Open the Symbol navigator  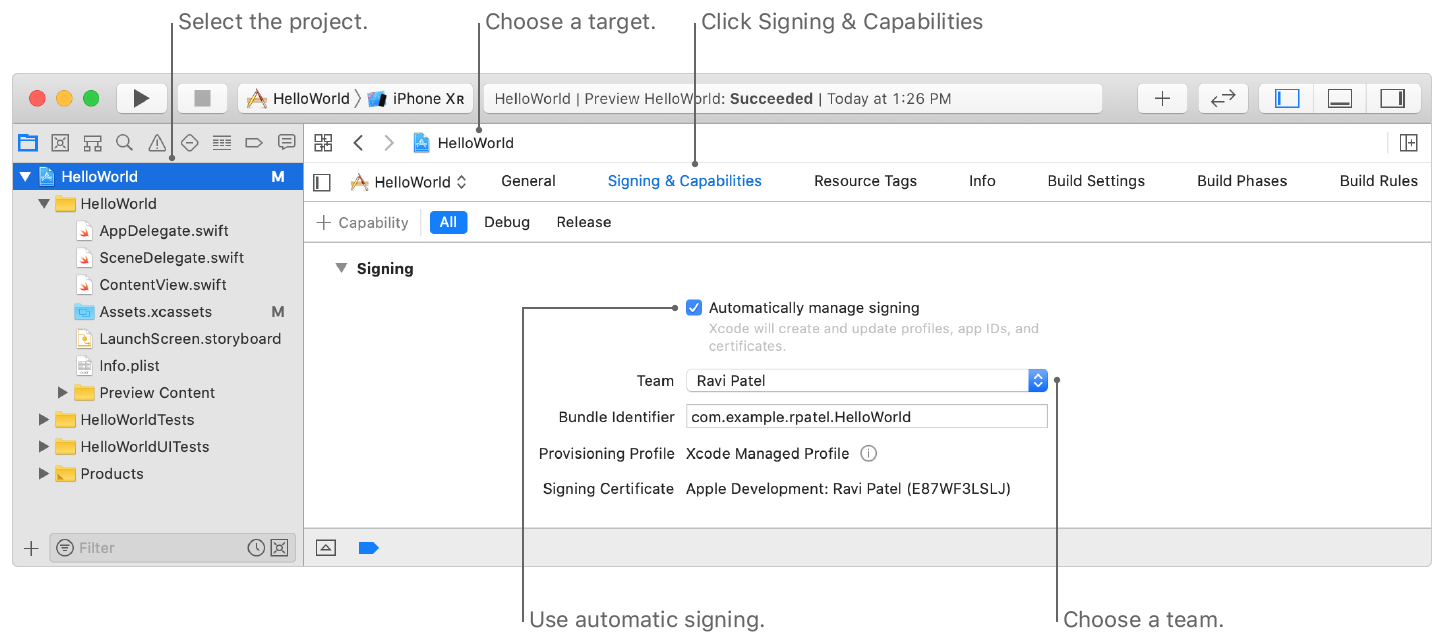pyautogui.click(x=93, y=143)
